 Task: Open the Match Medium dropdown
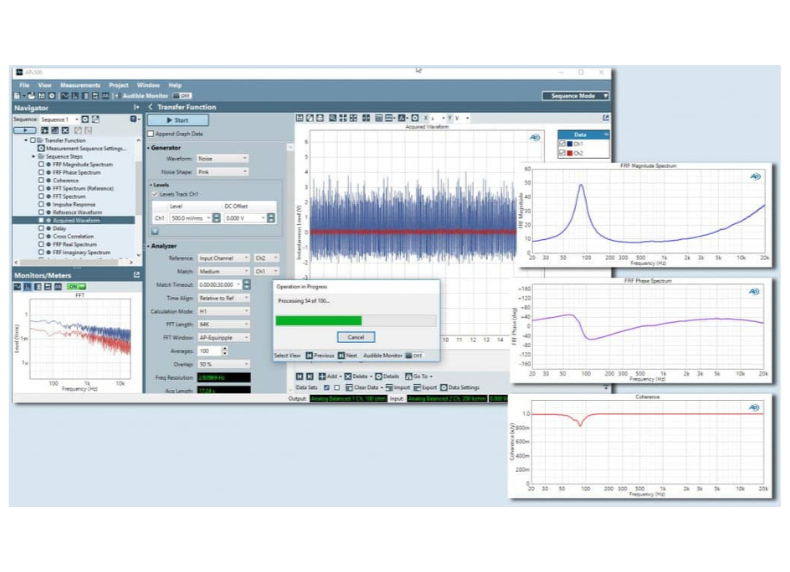point(224,271)
